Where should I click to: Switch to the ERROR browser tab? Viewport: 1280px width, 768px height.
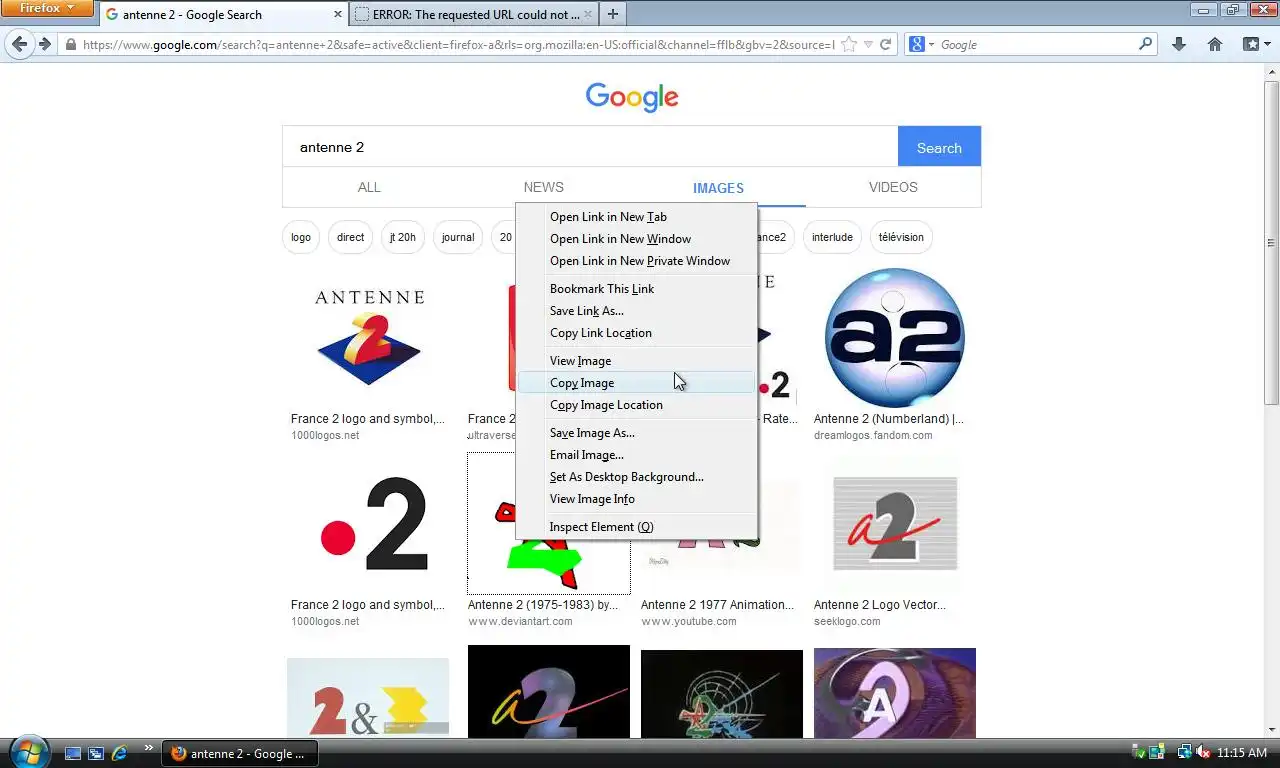coord(473,14)
